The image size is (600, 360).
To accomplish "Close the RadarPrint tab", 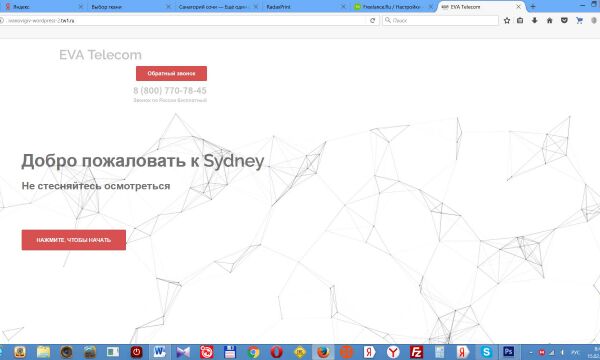I will tap(343, 7).
